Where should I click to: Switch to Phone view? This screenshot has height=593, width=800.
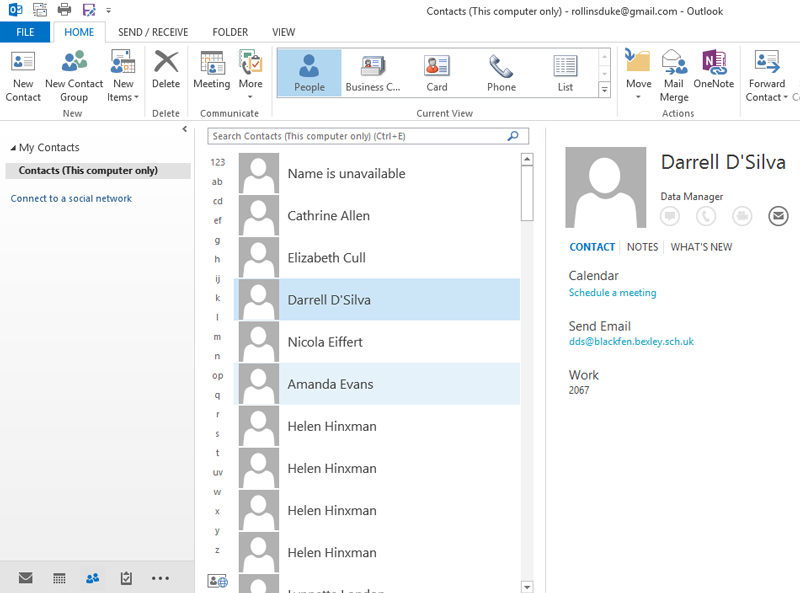[x=501, y=73]
